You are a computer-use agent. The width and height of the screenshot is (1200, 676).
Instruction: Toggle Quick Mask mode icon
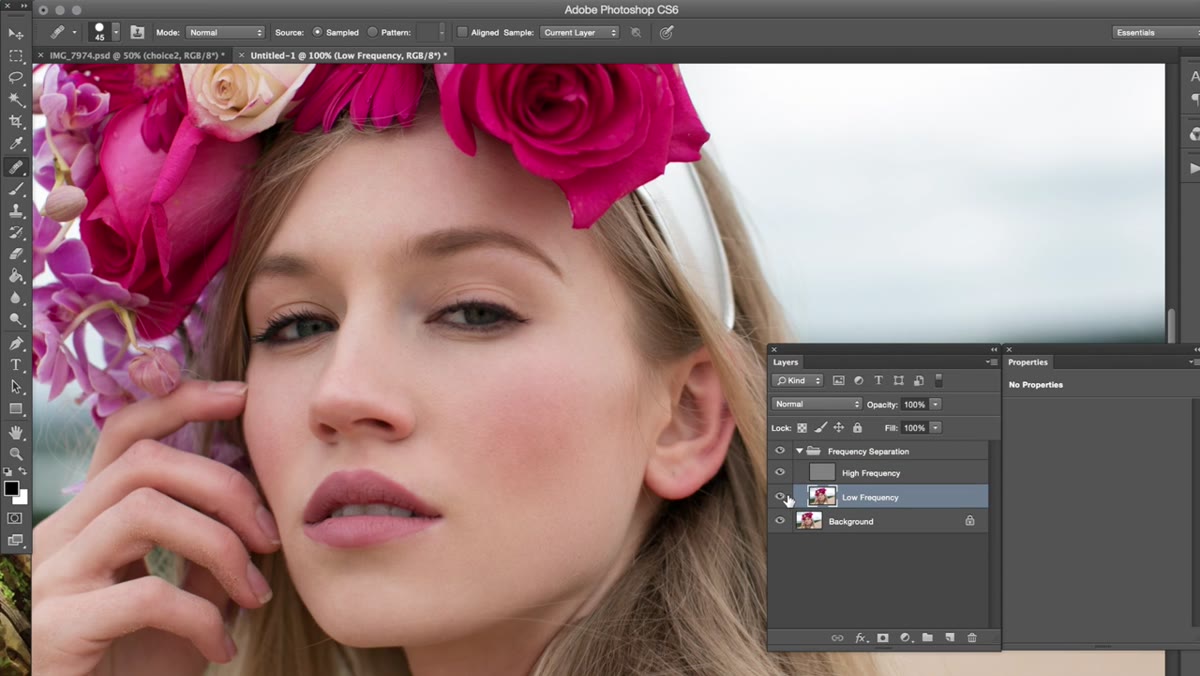15,518
